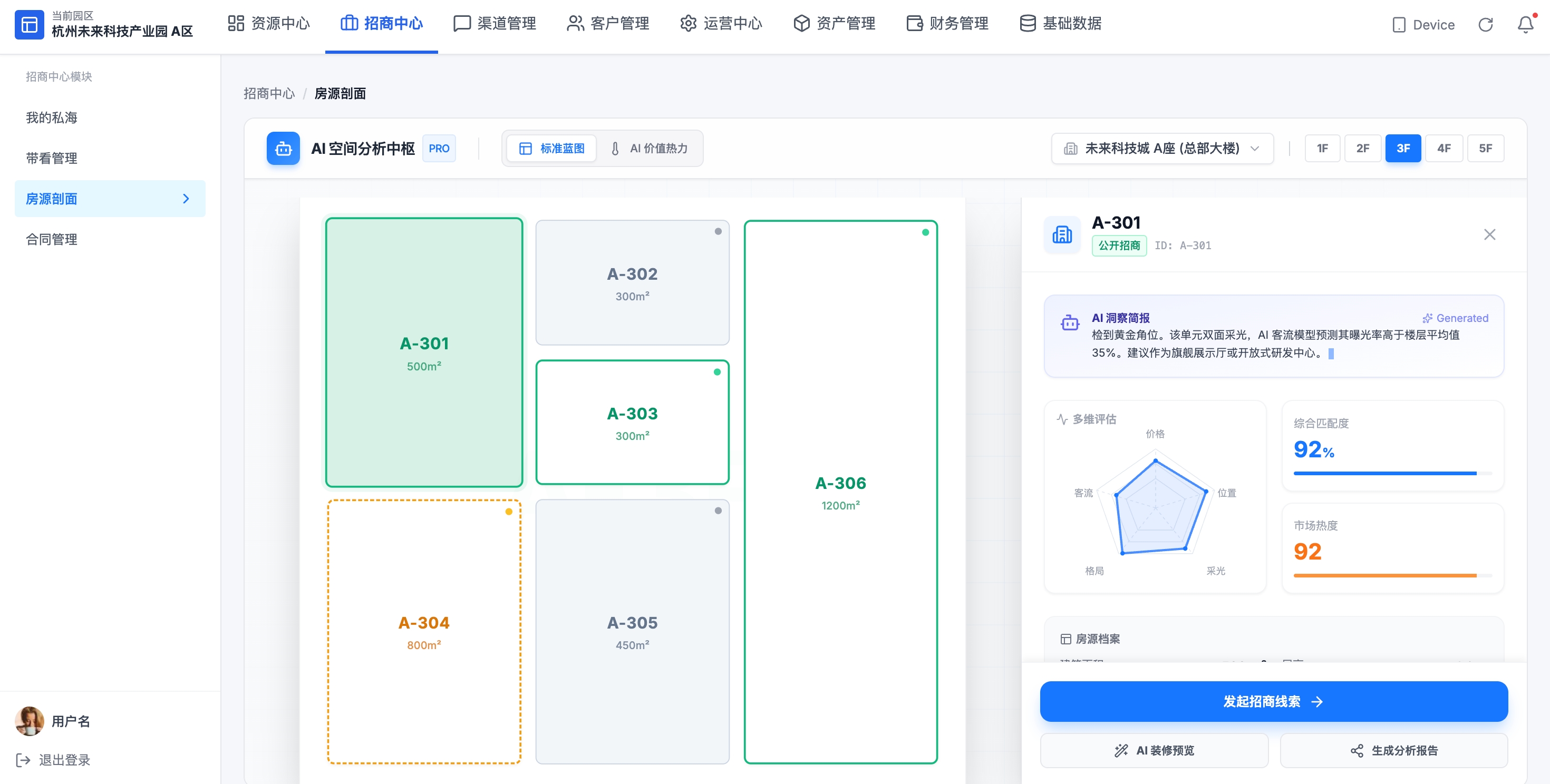
Task: Expand the 房源剖面 sidebar chevron
Action: pos(186,199)
